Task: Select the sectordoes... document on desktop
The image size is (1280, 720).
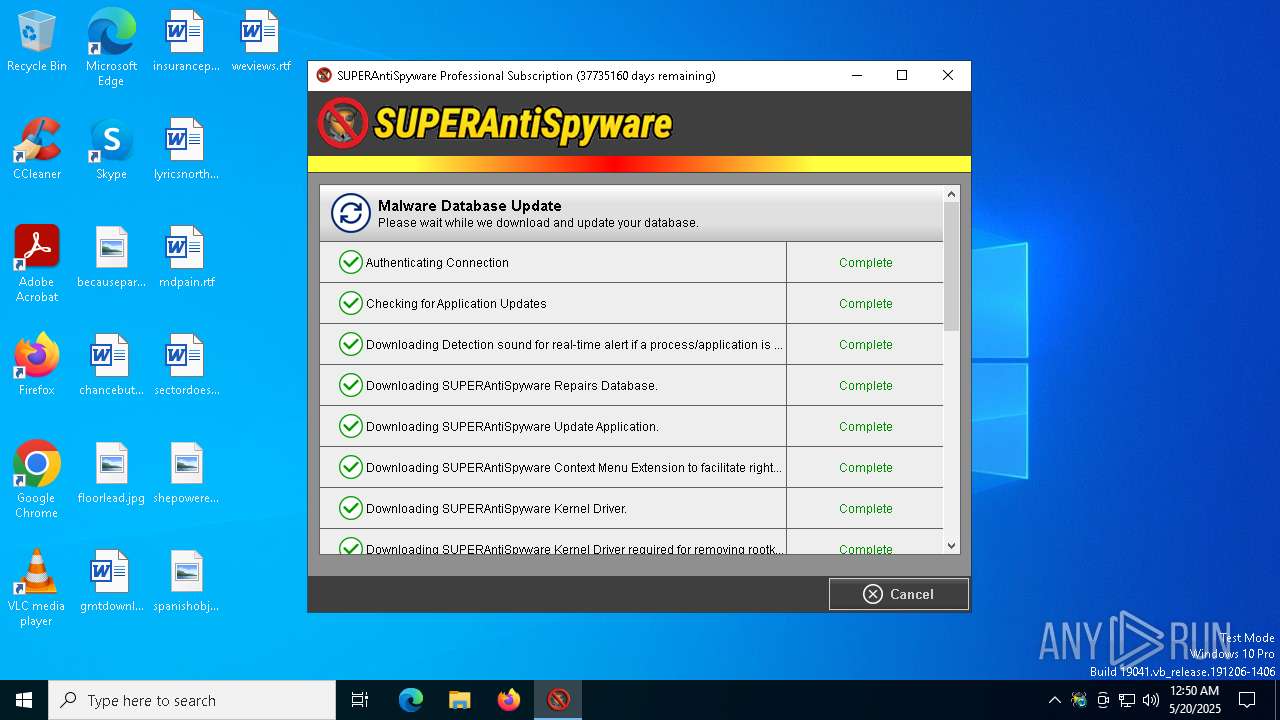Action: (186, 365)
